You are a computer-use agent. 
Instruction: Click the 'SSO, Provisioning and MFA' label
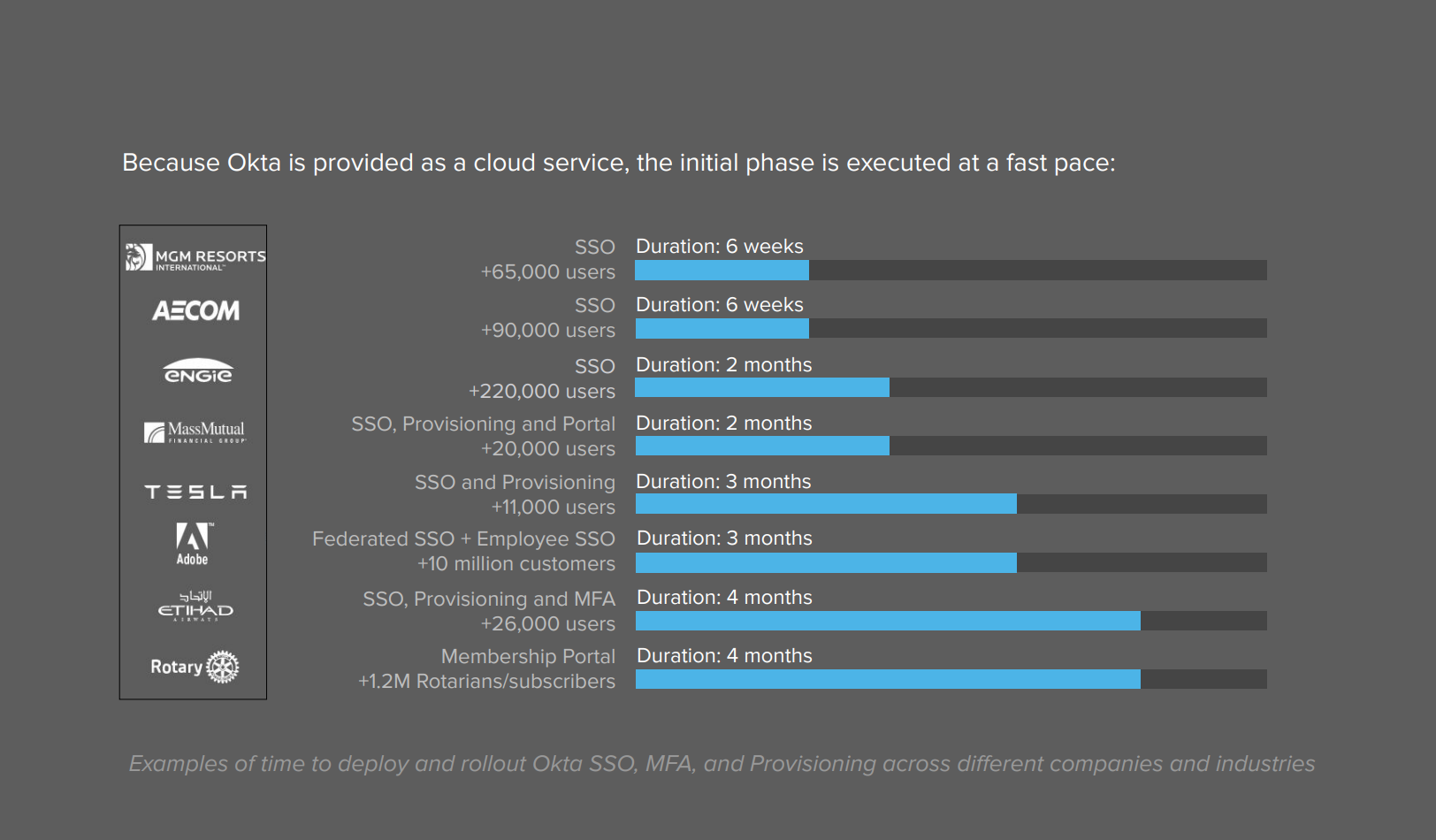point(488,599)
